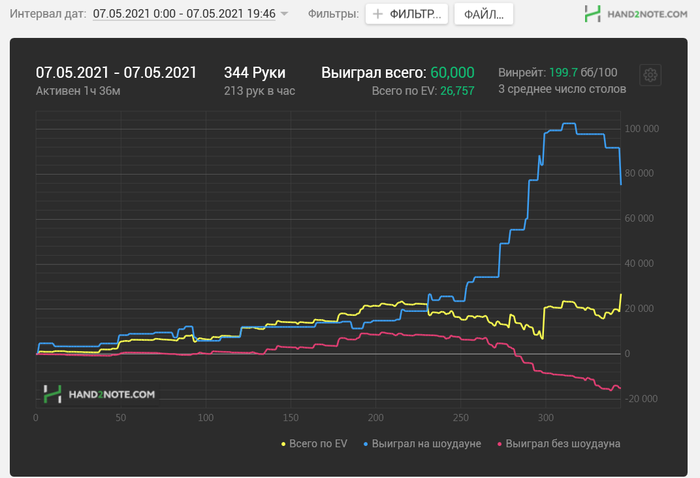Click the winrate value 199.7
This screenshot has width=700, height=478.
click(x=563, y=72)
